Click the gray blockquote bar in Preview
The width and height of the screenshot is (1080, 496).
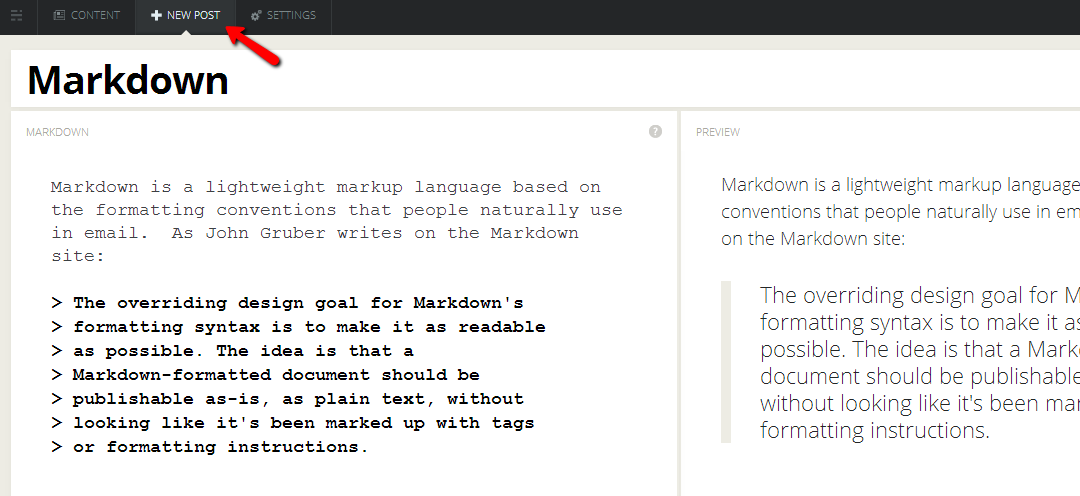(726, 362)
